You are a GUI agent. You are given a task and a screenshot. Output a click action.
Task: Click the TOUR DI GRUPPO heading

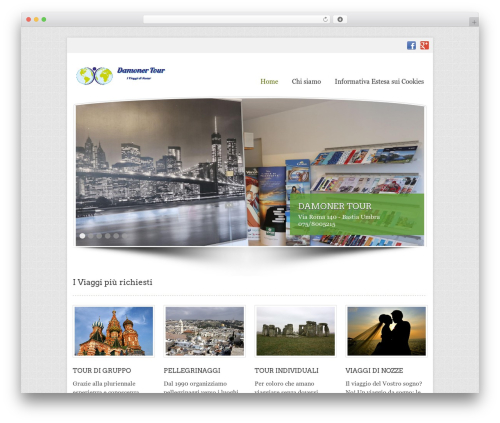click(102, 370)
